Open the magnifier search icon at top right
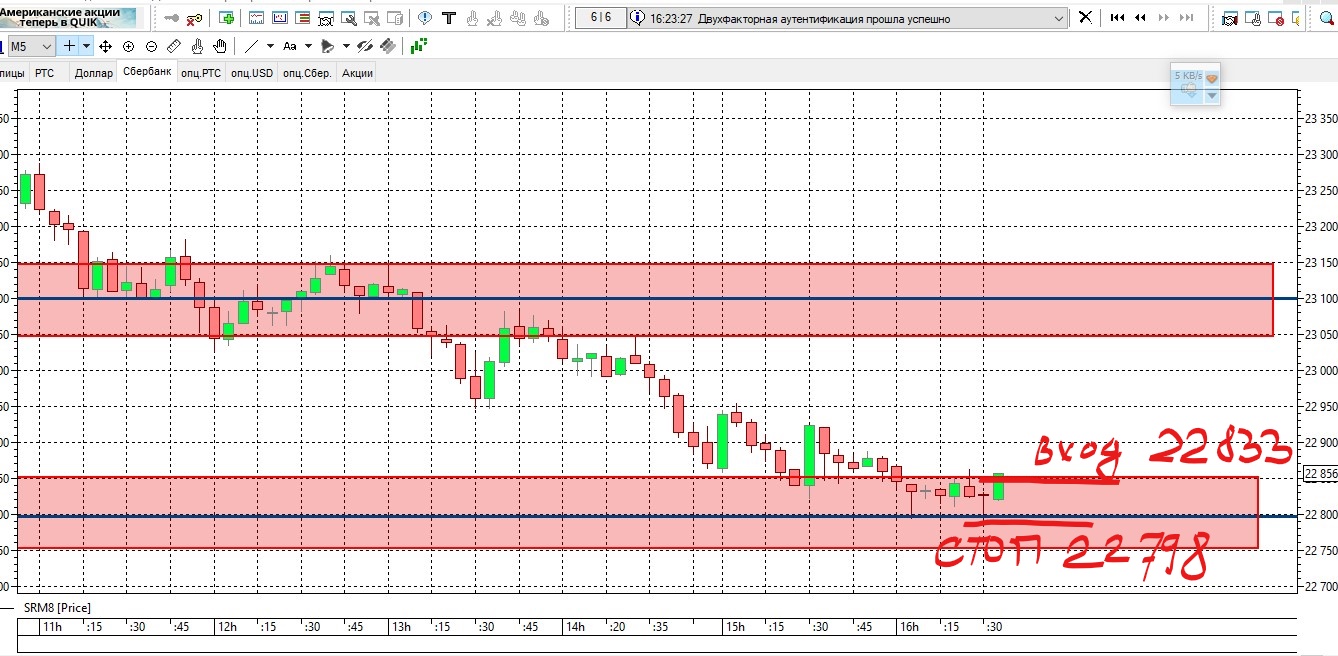 click(1326, 18)
